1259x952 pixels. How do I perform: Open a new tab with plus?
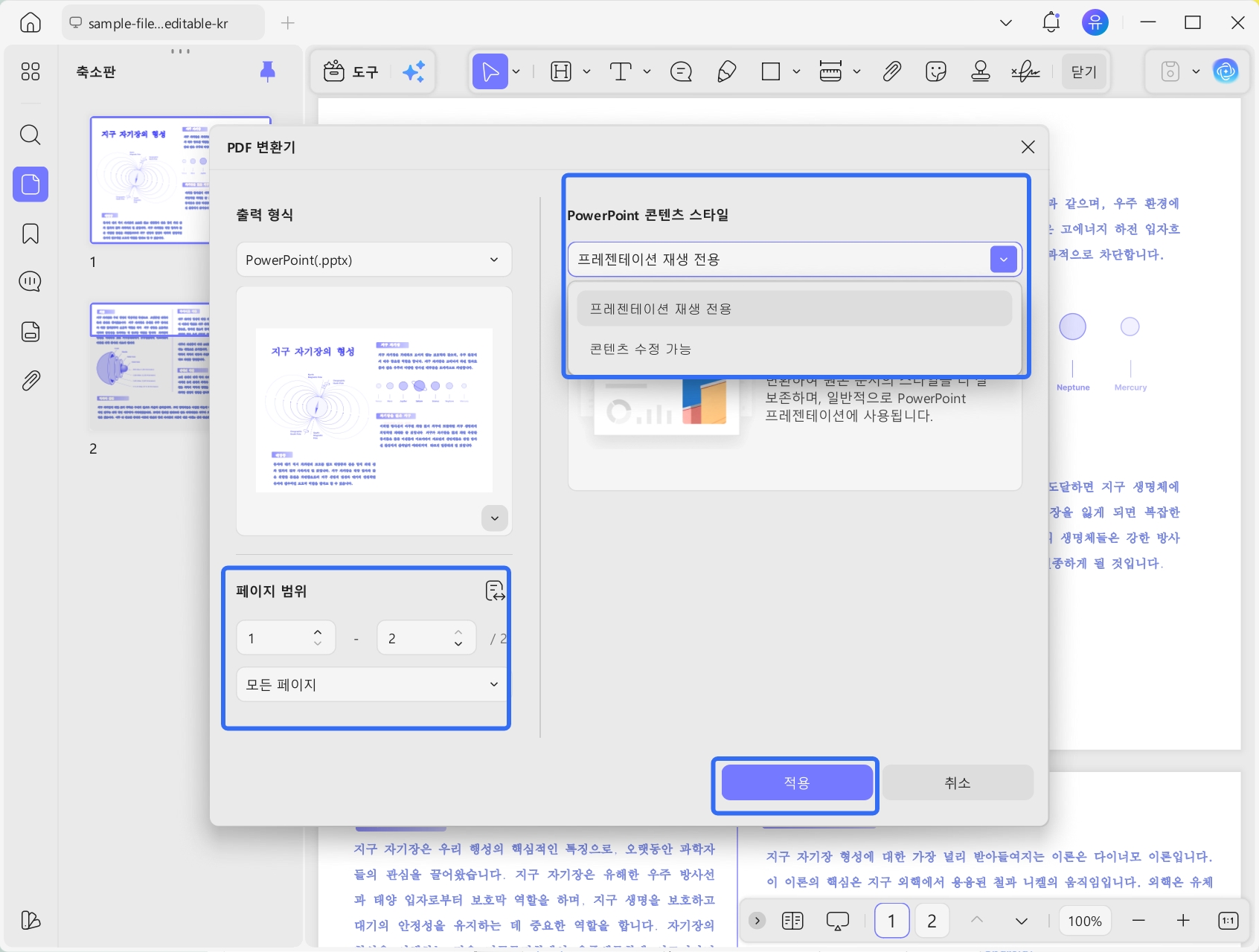[x=288, y=23]
